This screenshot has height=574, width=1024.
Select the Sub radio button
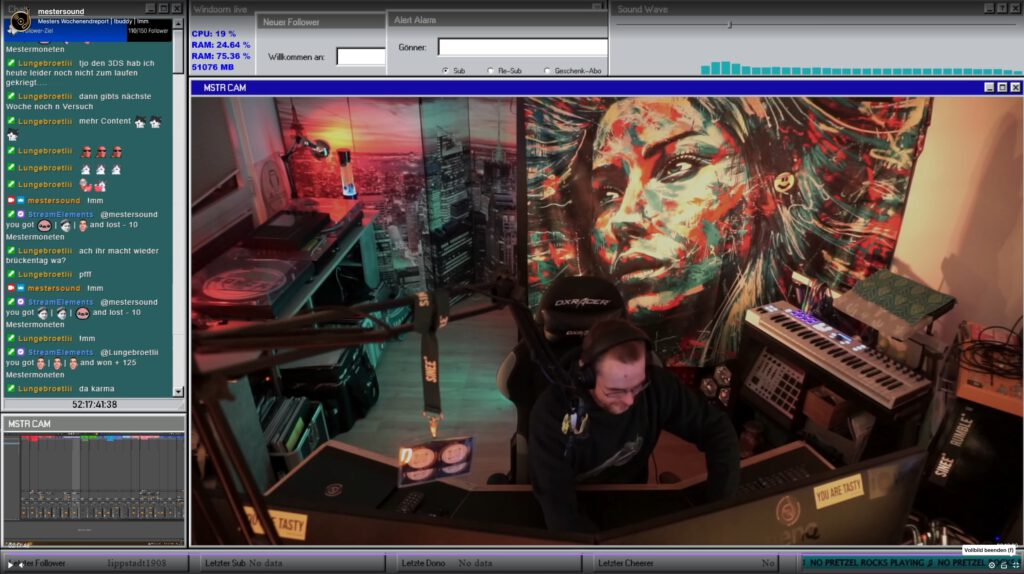[445, 71]
